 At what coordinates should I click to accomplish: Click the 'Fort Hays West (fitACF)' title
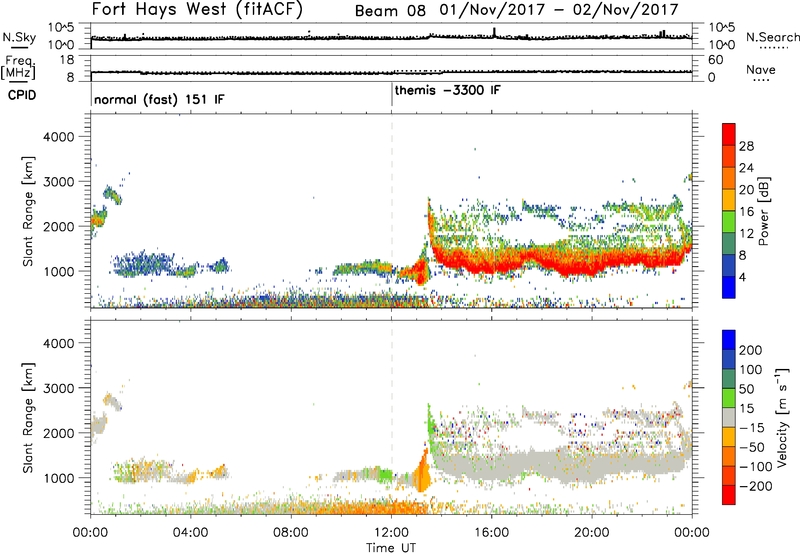click(197, 9)
